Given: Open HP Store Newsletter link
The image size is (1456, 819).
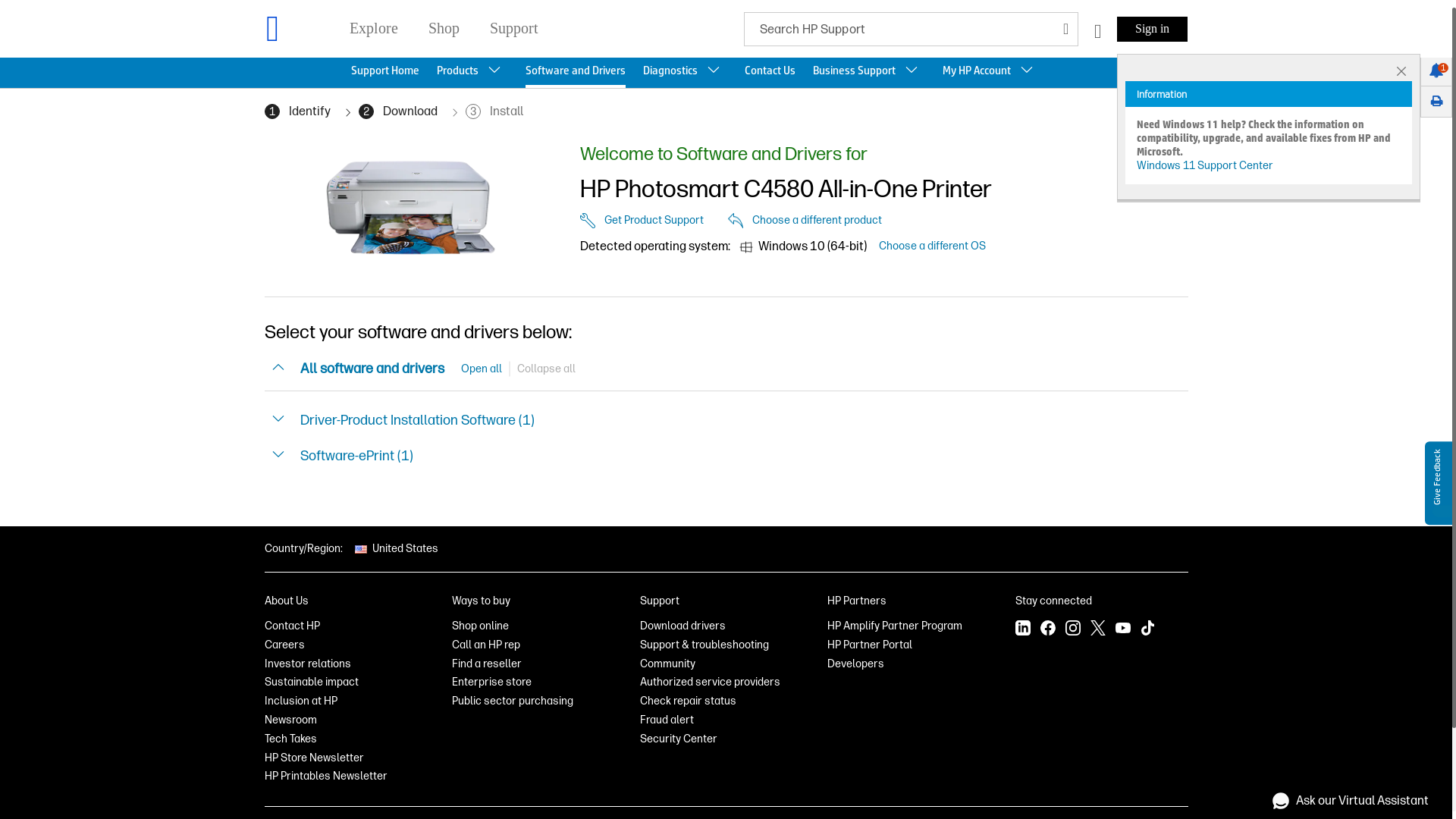Looking at the screenshot, I should tap(314, 758).
